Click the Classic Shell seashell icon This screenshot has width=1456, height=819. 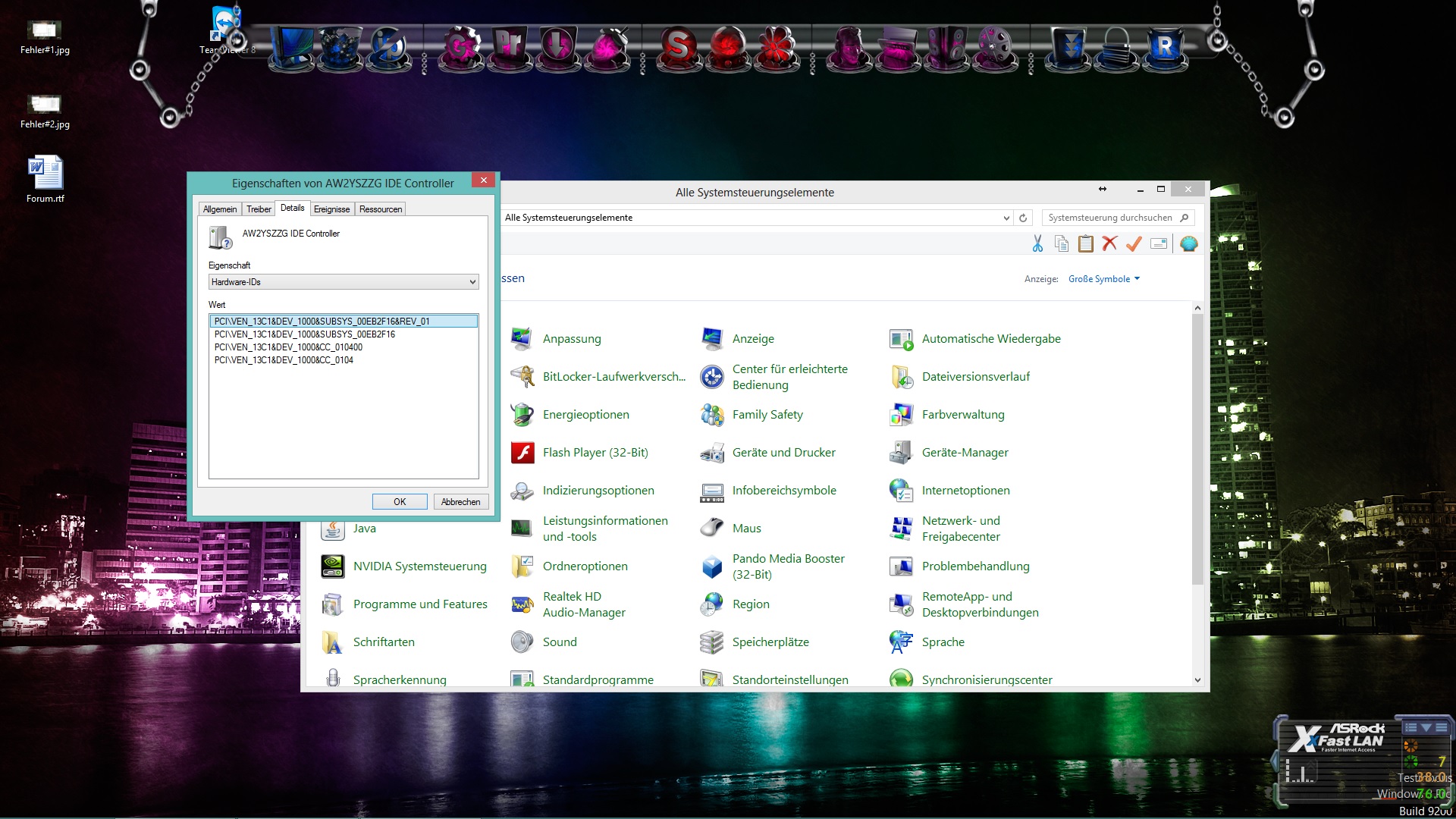pyautogui.click(x=1188, y=243)
